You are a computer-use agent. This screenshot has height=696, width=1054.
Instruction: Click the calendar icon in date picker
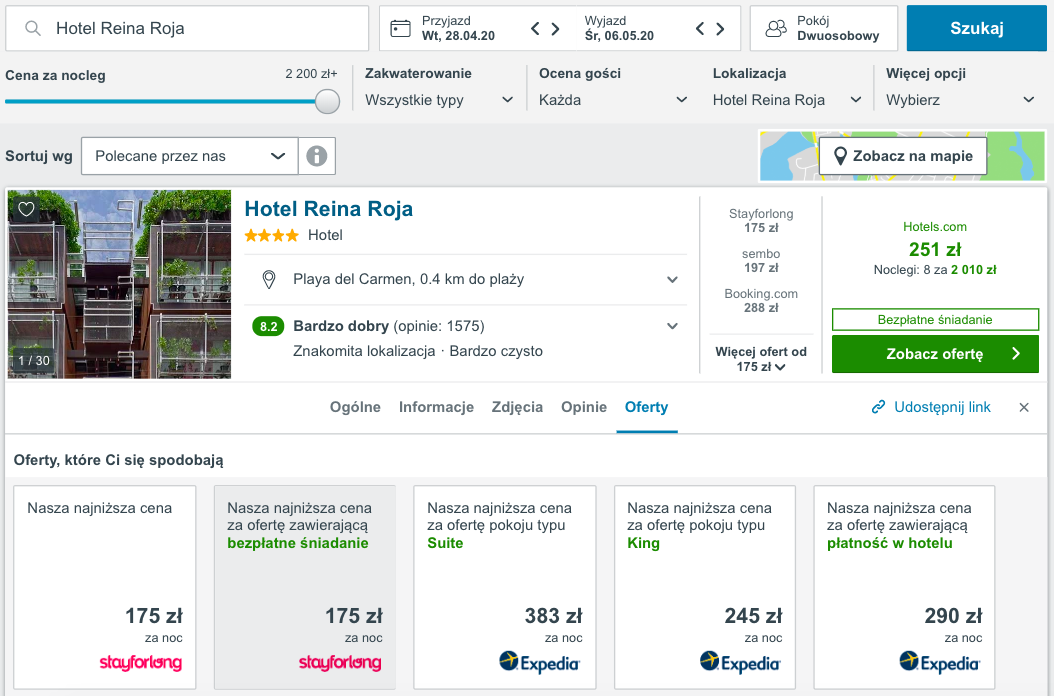coord(400,28)
